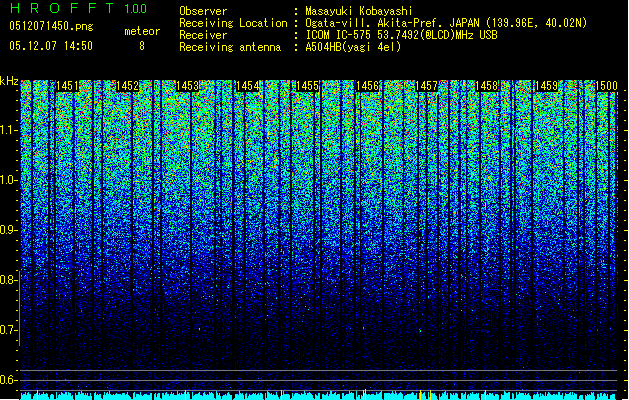This screenshot has height=400, width=629.
Task: Click the 1.0 frequency axis label
Action: click(x=8, y=180)
